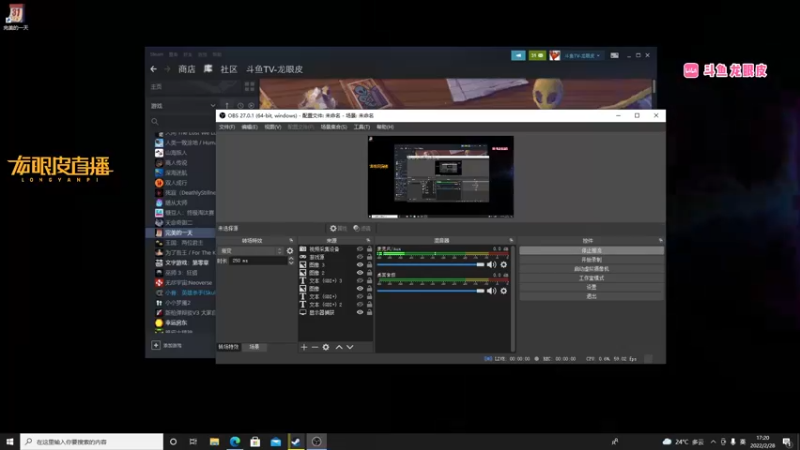Image resolution: width=800 pixels, height=450 pixels.
Task: Switch to the 场景 dock tab
Action: point(254,347)
